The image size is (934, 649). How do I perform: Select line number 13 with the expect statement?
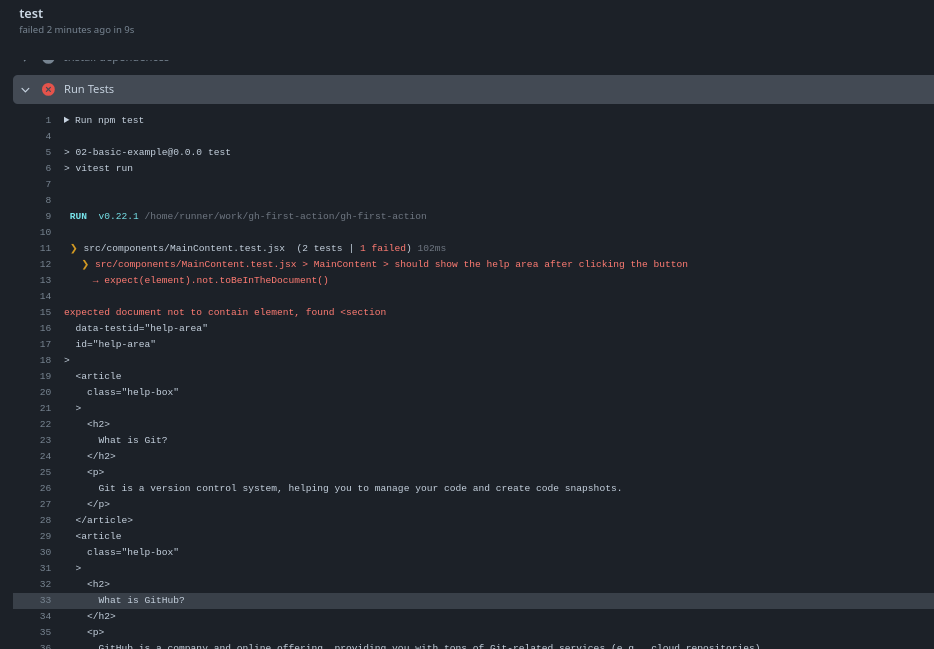tap(45, 280)
